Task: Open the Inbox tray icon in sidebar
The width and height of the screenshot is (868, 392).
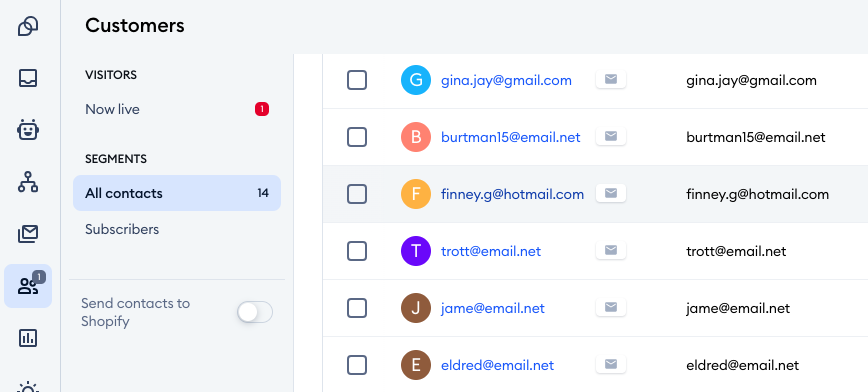Action: point(28,78)
